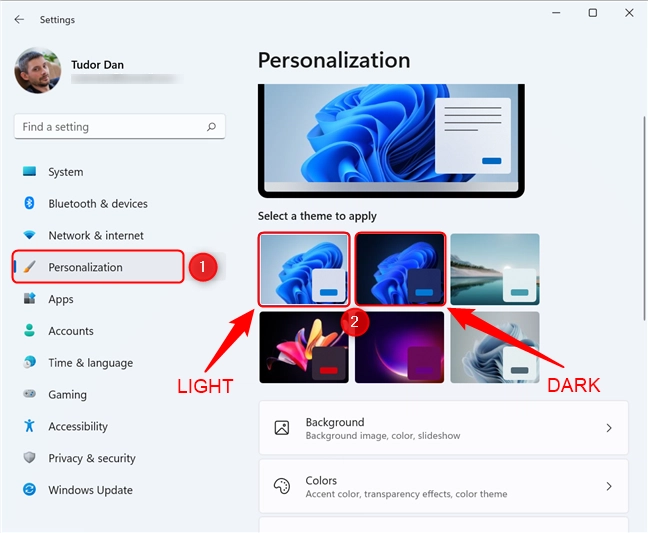Close the Settings window
The height and width of the screenshot is (533, 648).
coord(629,13)
